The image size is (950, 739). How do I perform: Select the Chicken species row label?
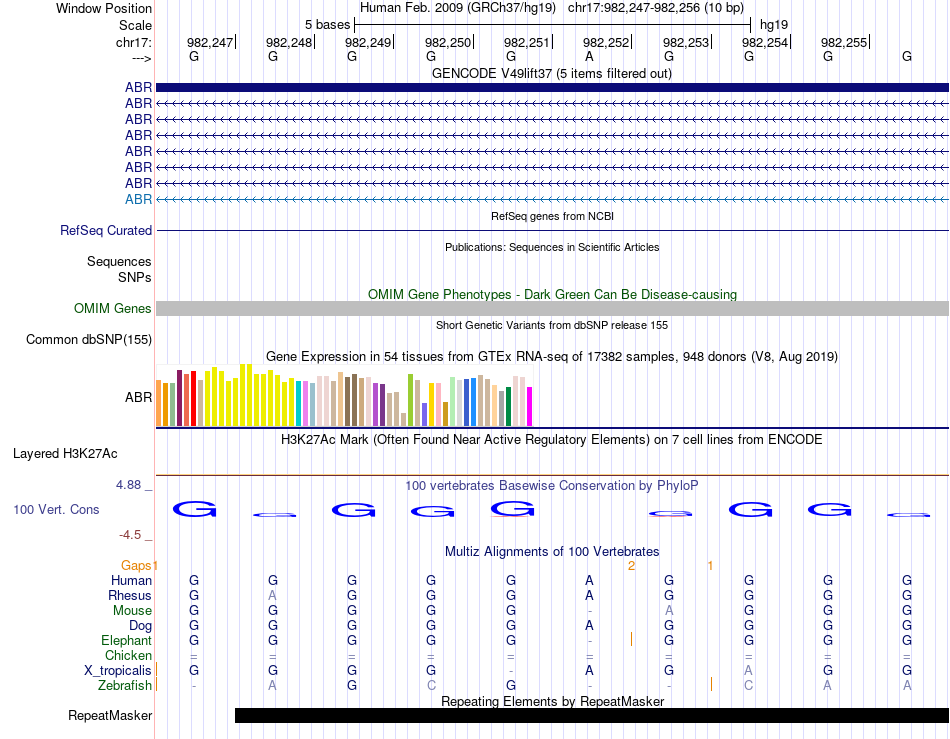(x=128, y=655)
